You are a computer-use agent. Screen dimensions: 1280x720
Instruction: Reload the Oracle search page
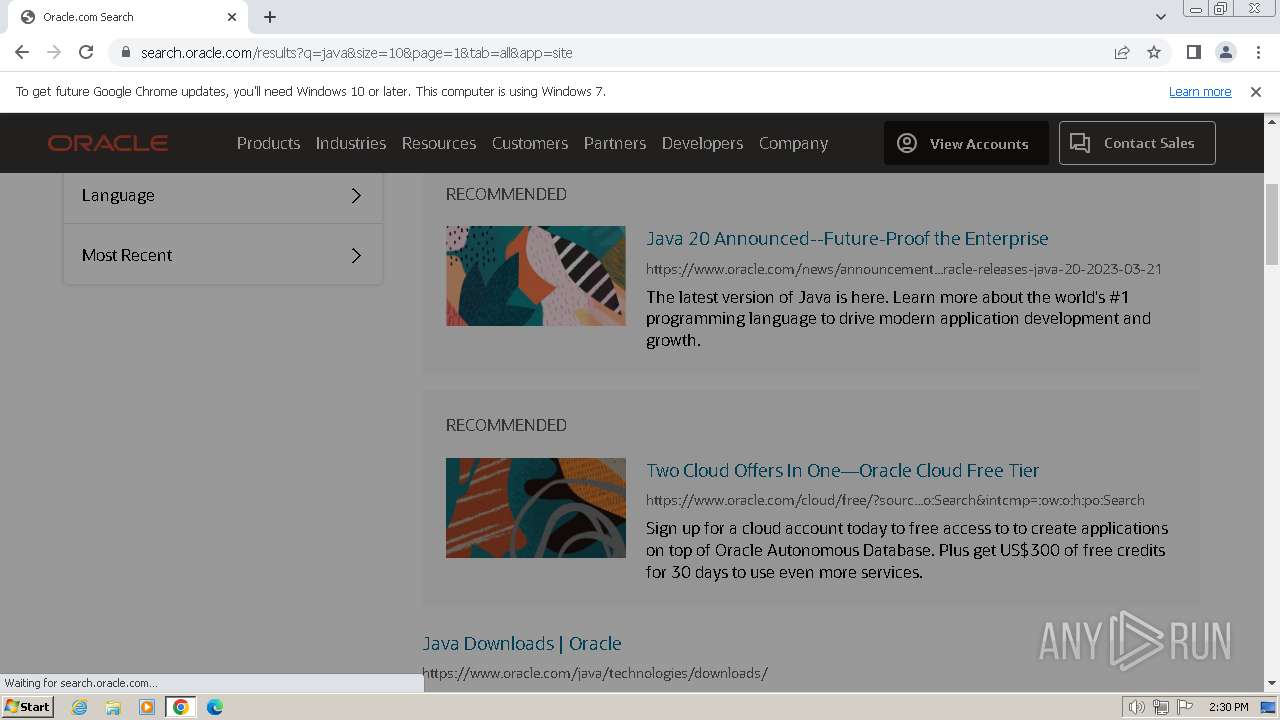coord(86,52)
